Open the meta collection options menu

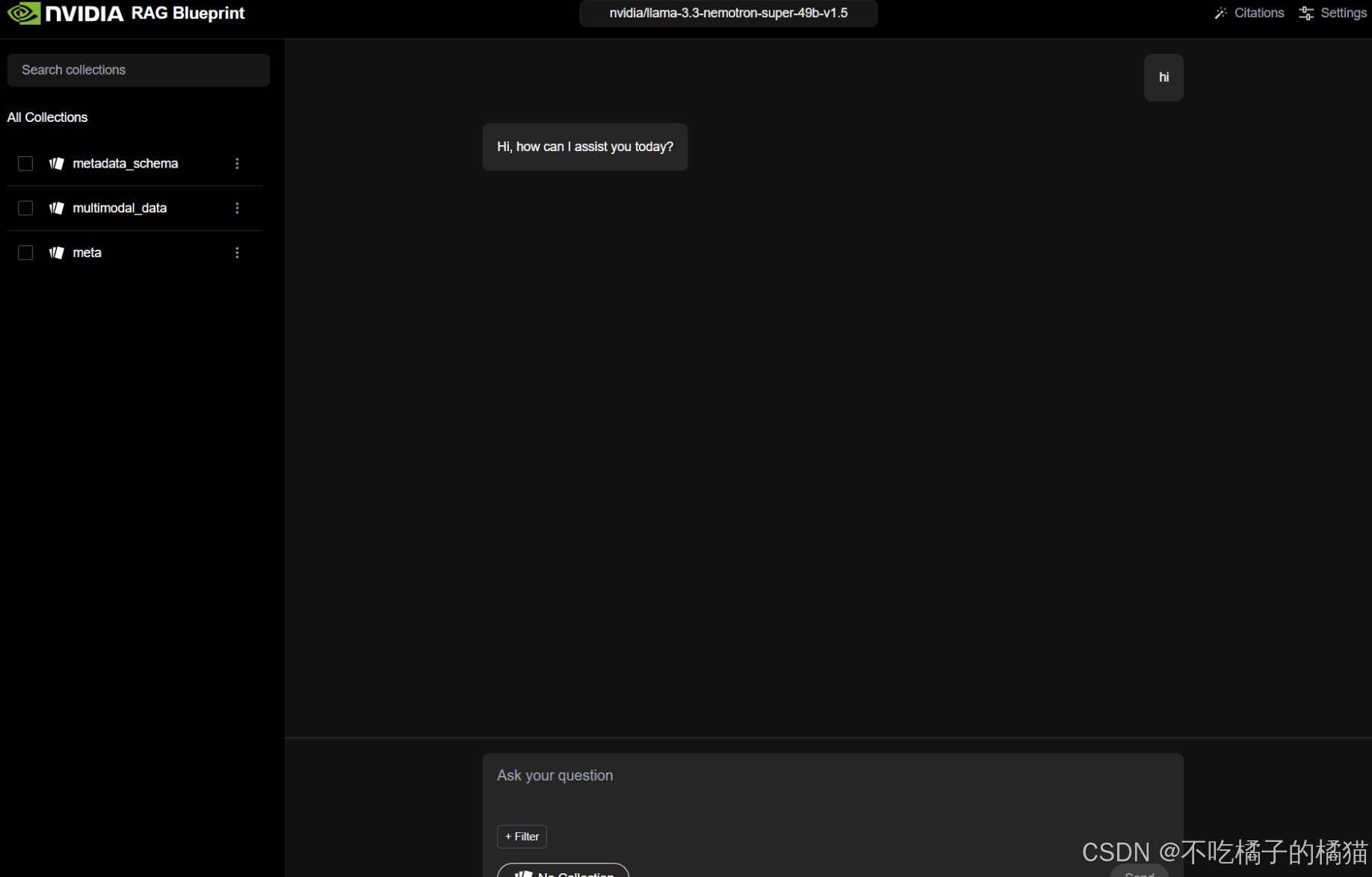[237, 253]
